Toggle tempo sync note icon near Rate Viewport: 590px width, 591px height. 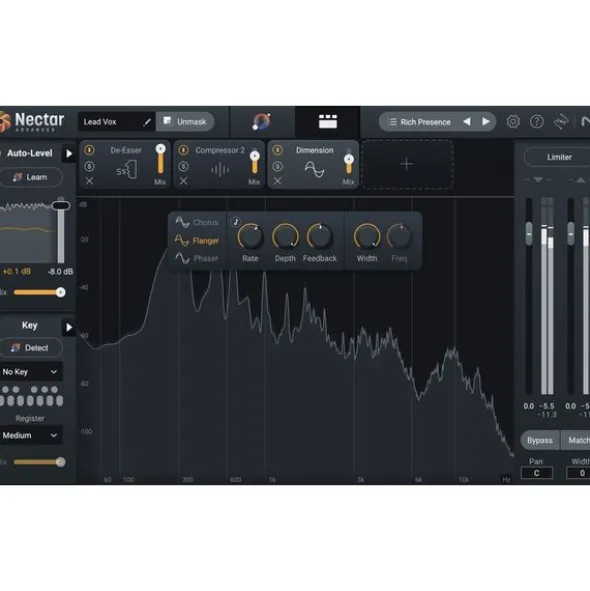[x=236, y=222]
